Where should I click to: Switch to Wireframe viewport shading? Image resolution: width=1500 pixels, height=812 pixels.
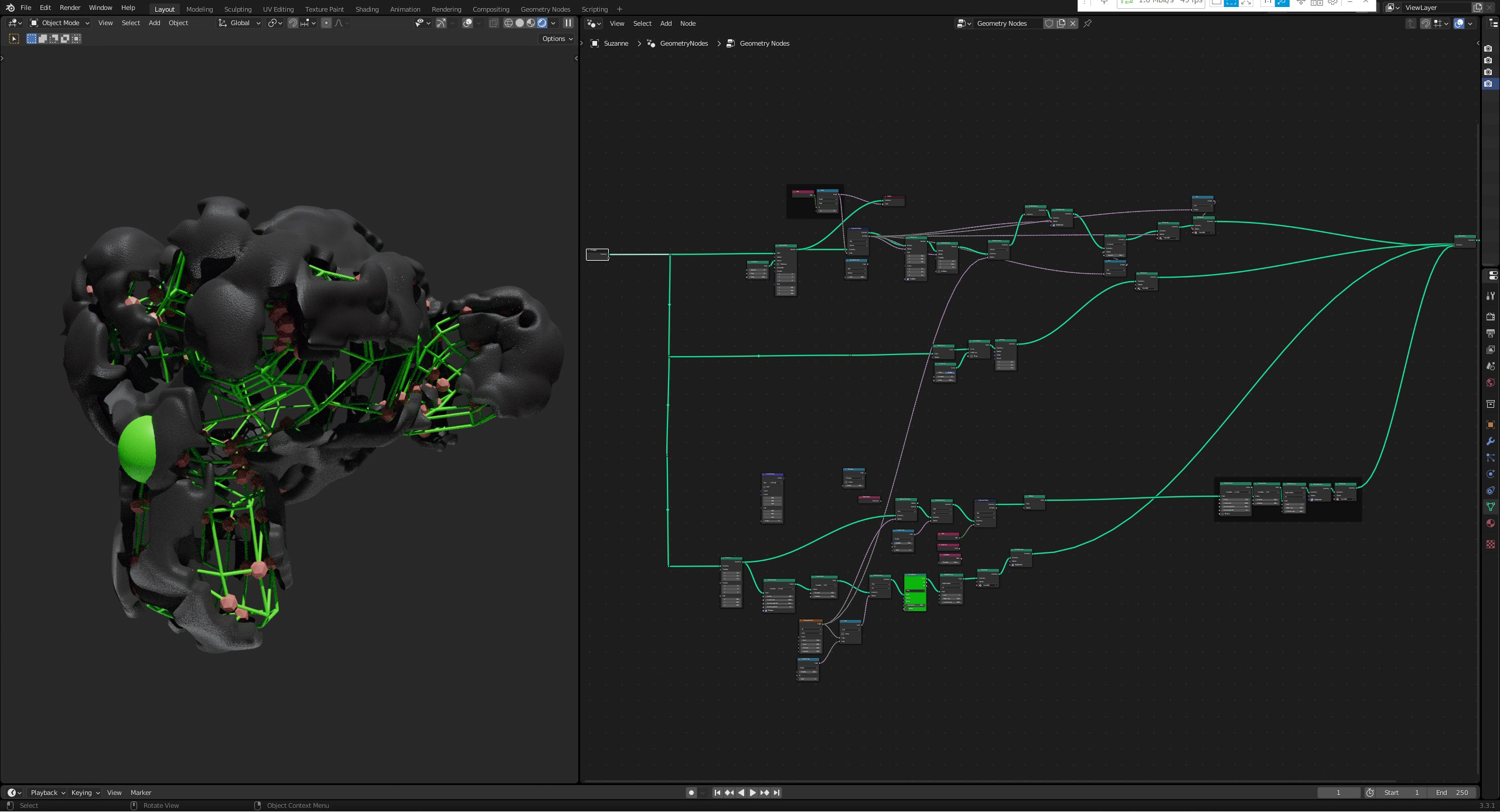click(x=509, y=23)
